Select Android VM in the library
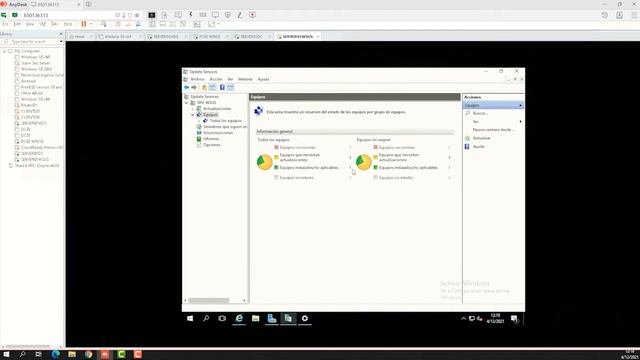The height and width of the screenshot is (360, 640). [x=28, y=81]
